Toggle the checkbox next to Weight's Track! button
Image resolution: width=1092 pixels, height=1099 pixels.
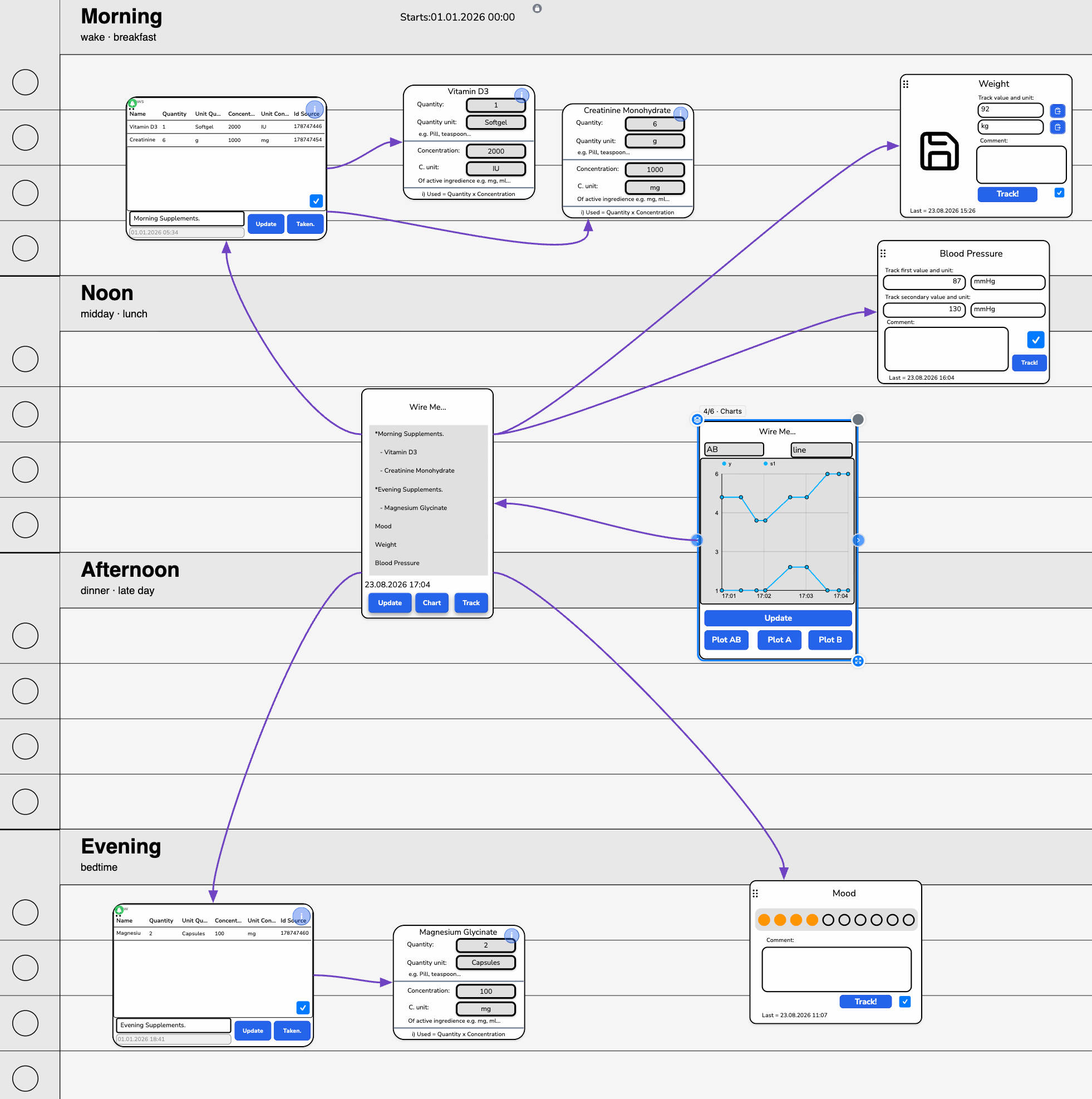(x=1059, y=193)
